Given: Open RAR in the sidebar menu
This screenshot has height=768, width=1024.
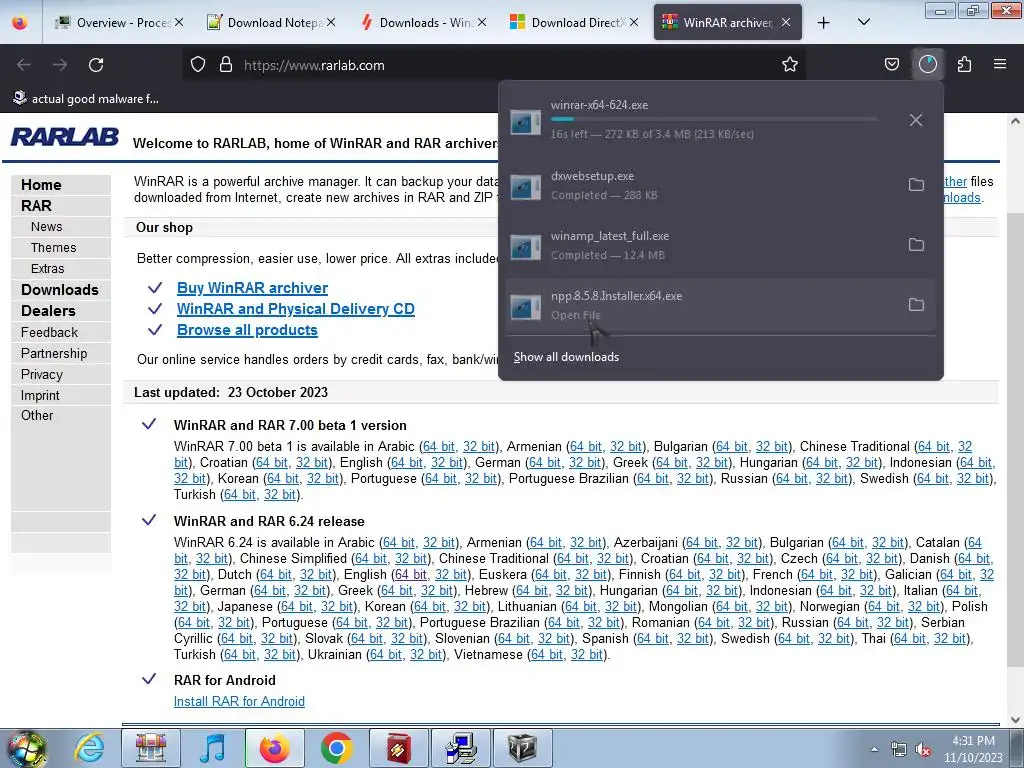Looking at the screenshot, I should click(36, 206).
